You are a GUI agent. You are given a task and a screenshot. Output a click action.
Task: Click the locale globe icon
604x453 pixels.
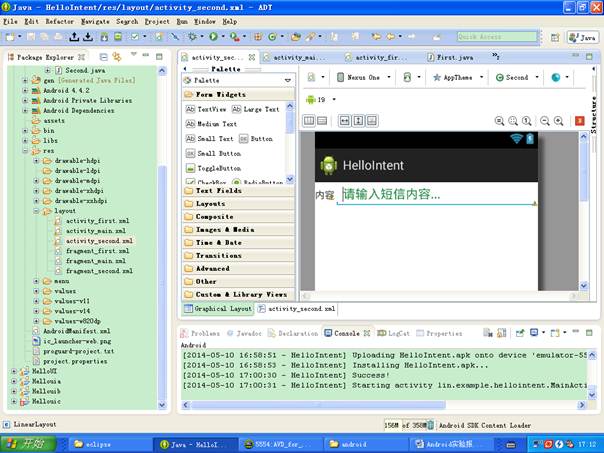556,77
